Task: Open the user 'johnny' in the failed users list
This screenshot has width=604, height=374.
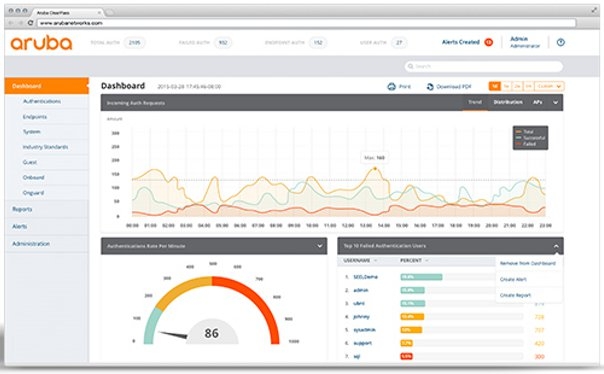Action: click(x=361, y=317)
